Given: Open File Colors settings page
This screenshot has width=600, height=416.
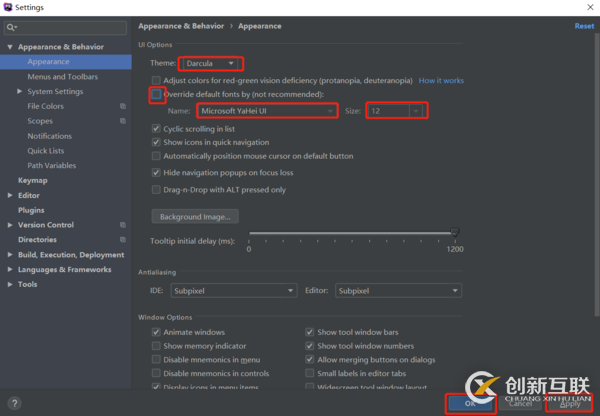Looking at the screenshot, I should [x=46, y=106].
